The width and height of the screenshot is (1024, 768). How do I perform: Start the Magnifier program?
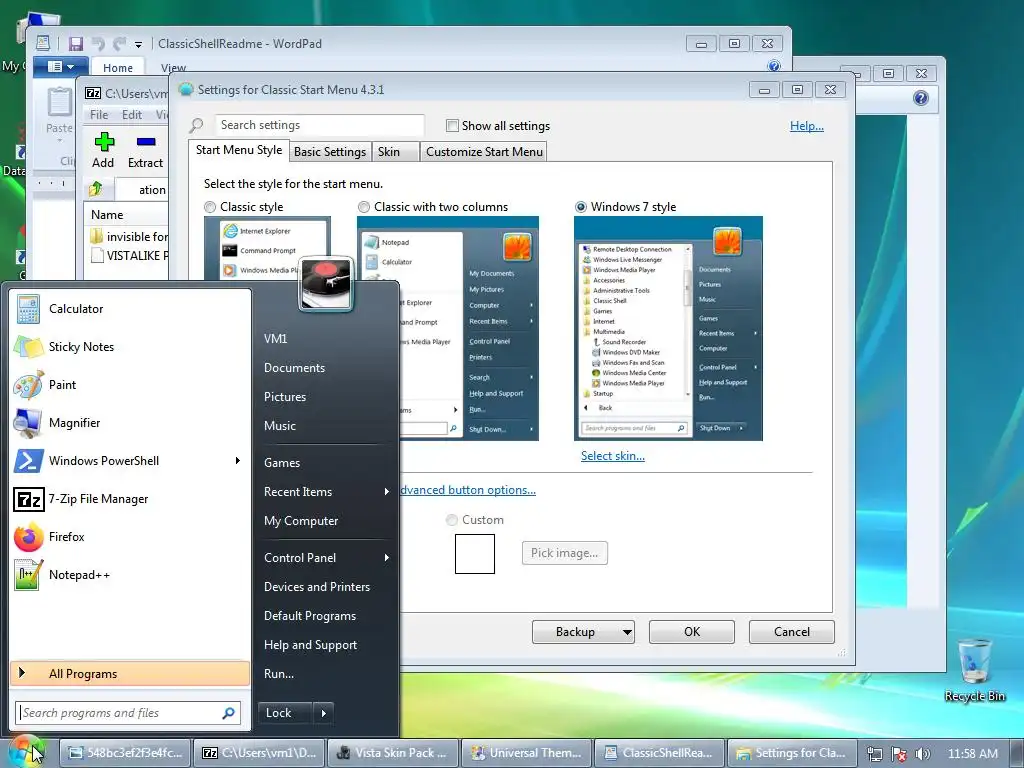pos(131,423)
